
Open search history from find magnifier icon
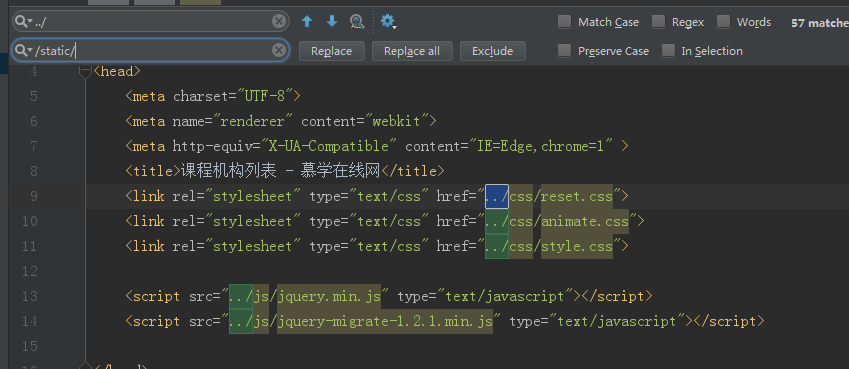pos(24,22)
